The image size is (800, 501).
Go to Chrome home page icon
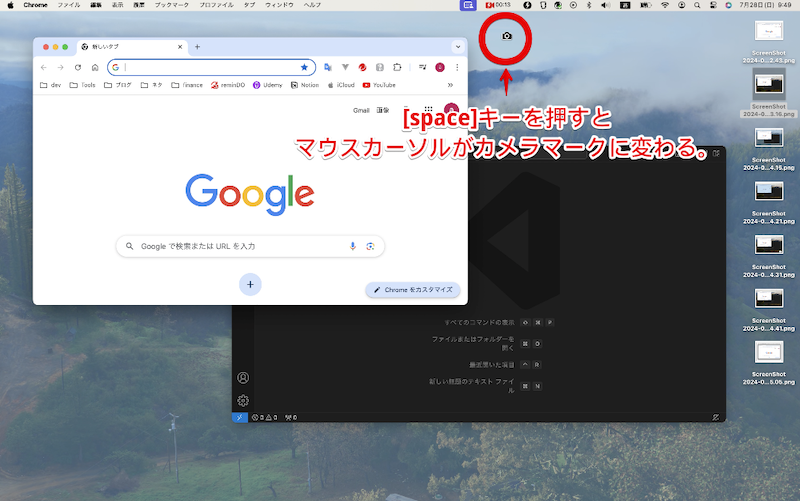[x=95, y=67]
